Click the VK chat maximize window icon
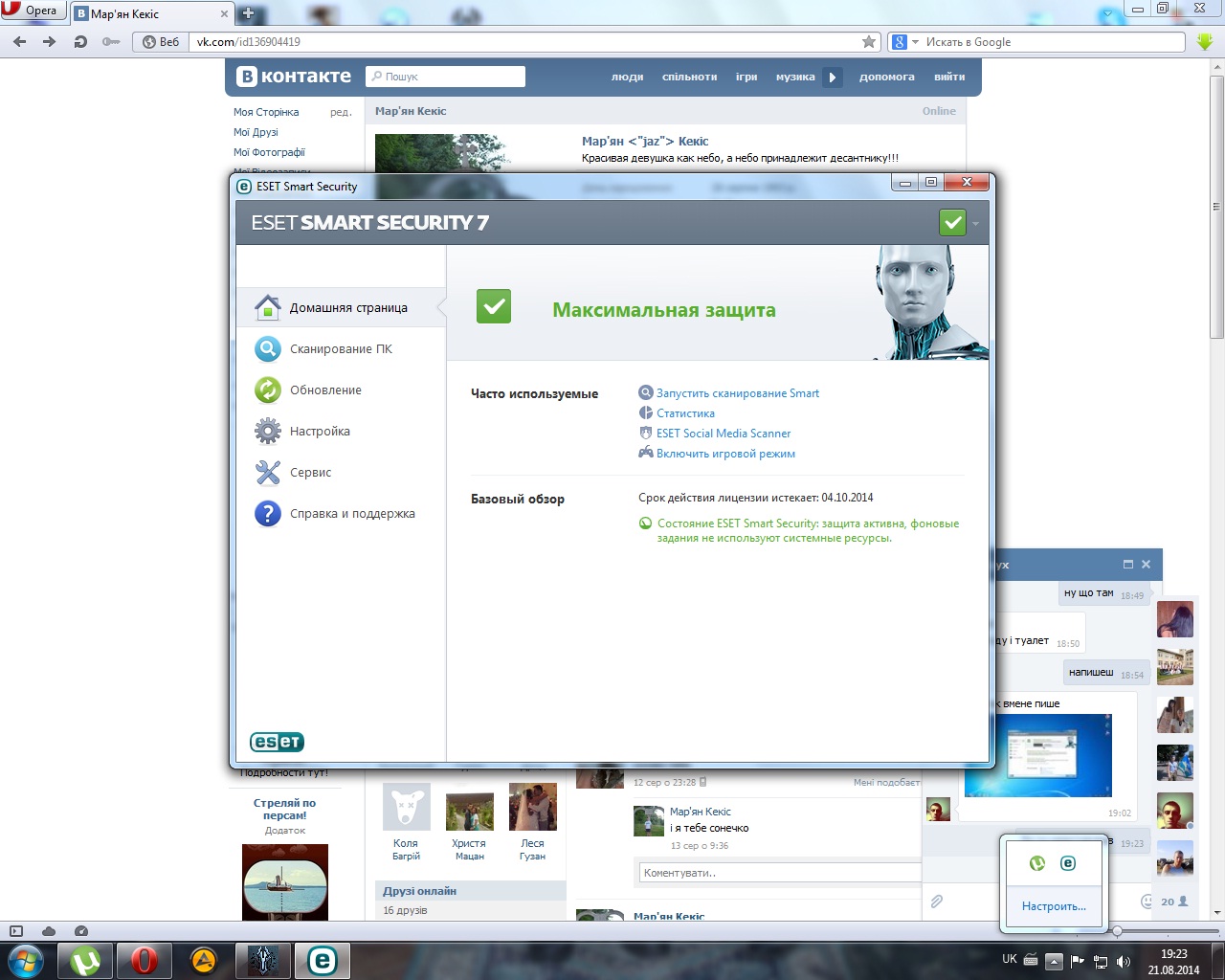 (x=1127, y=565)
